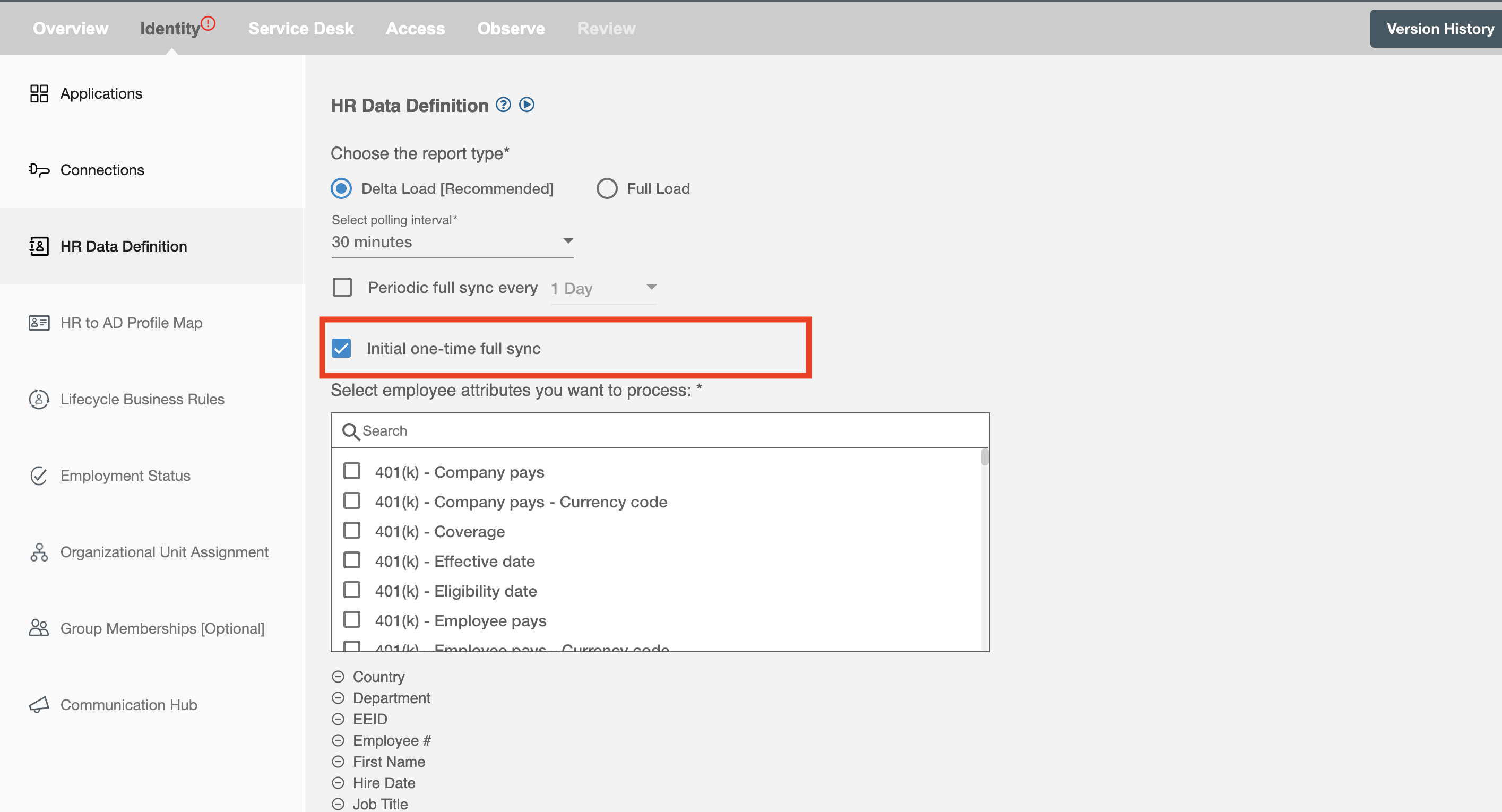Go to Employment Status section
1502x812 pixels.
tap(125, 475)
